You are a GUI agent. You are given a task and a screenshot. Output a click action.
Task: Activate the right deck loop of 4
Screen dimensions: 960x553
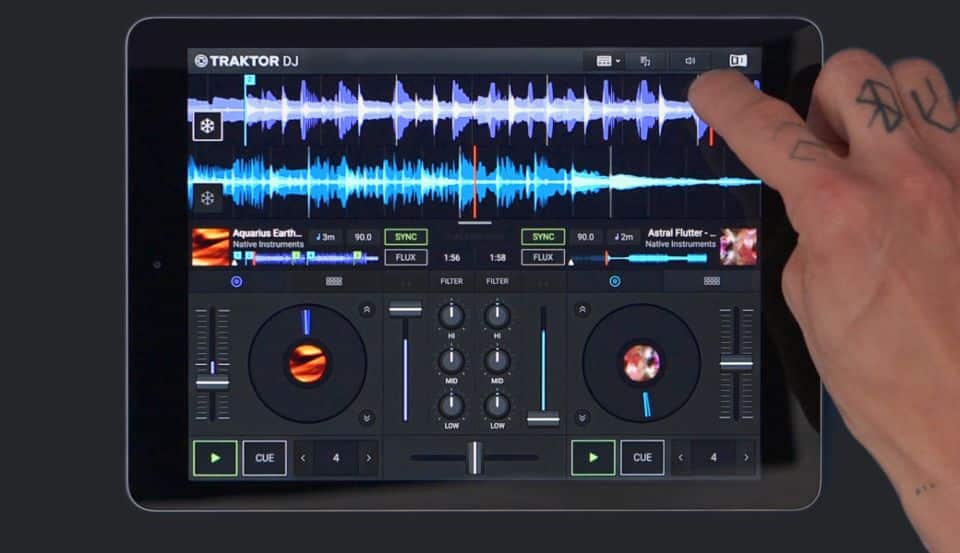click(x=713, y=457)
